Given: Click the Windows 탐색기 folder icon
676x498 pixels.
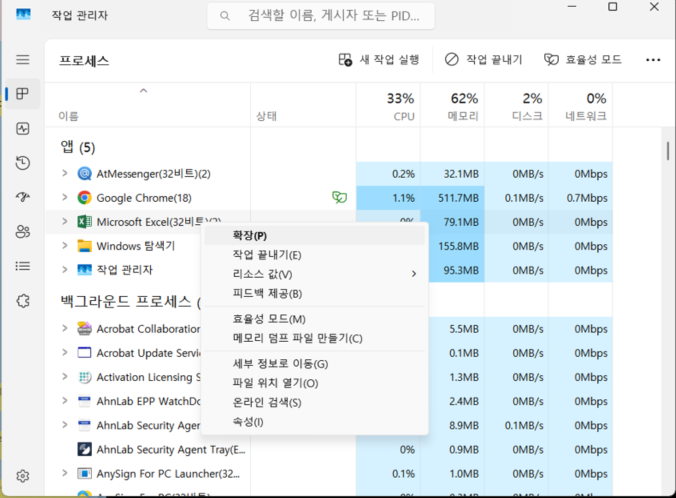Looking at the screenshot, I should [x=84, y=246].
